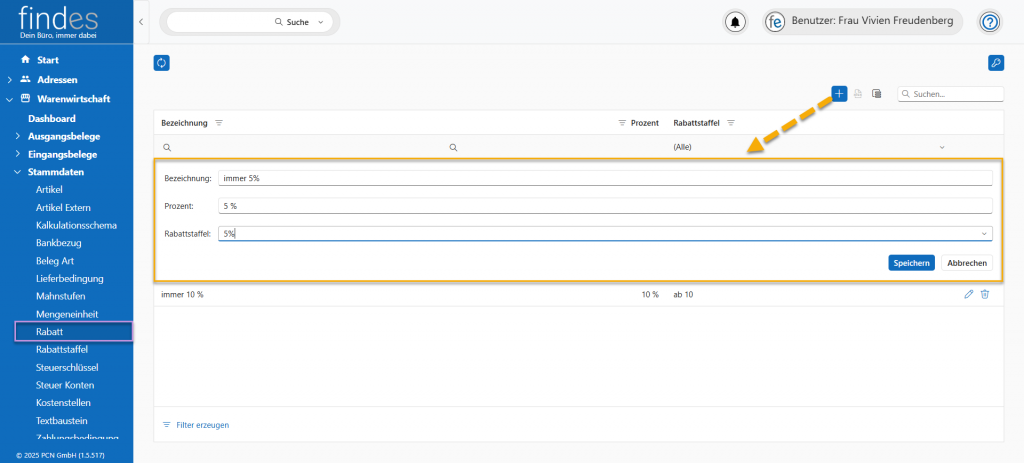
Task: Collapse the sidebar with the left chevron
Action: tap(141, 22)
